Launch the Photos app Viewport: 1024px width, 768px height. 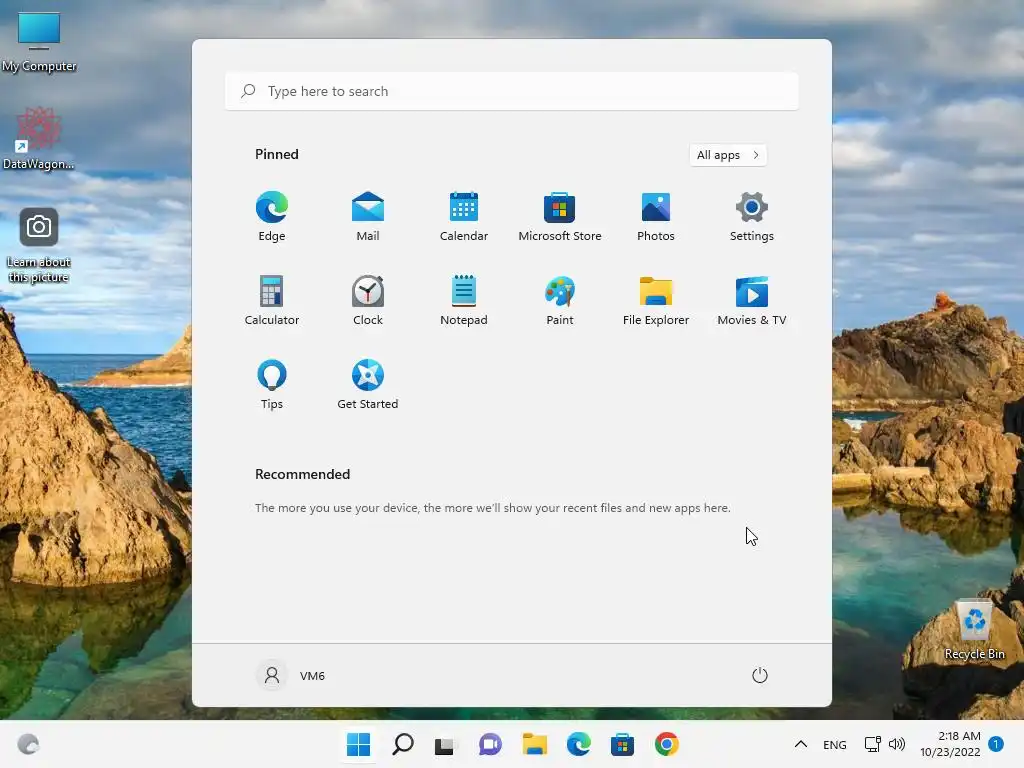656,217
